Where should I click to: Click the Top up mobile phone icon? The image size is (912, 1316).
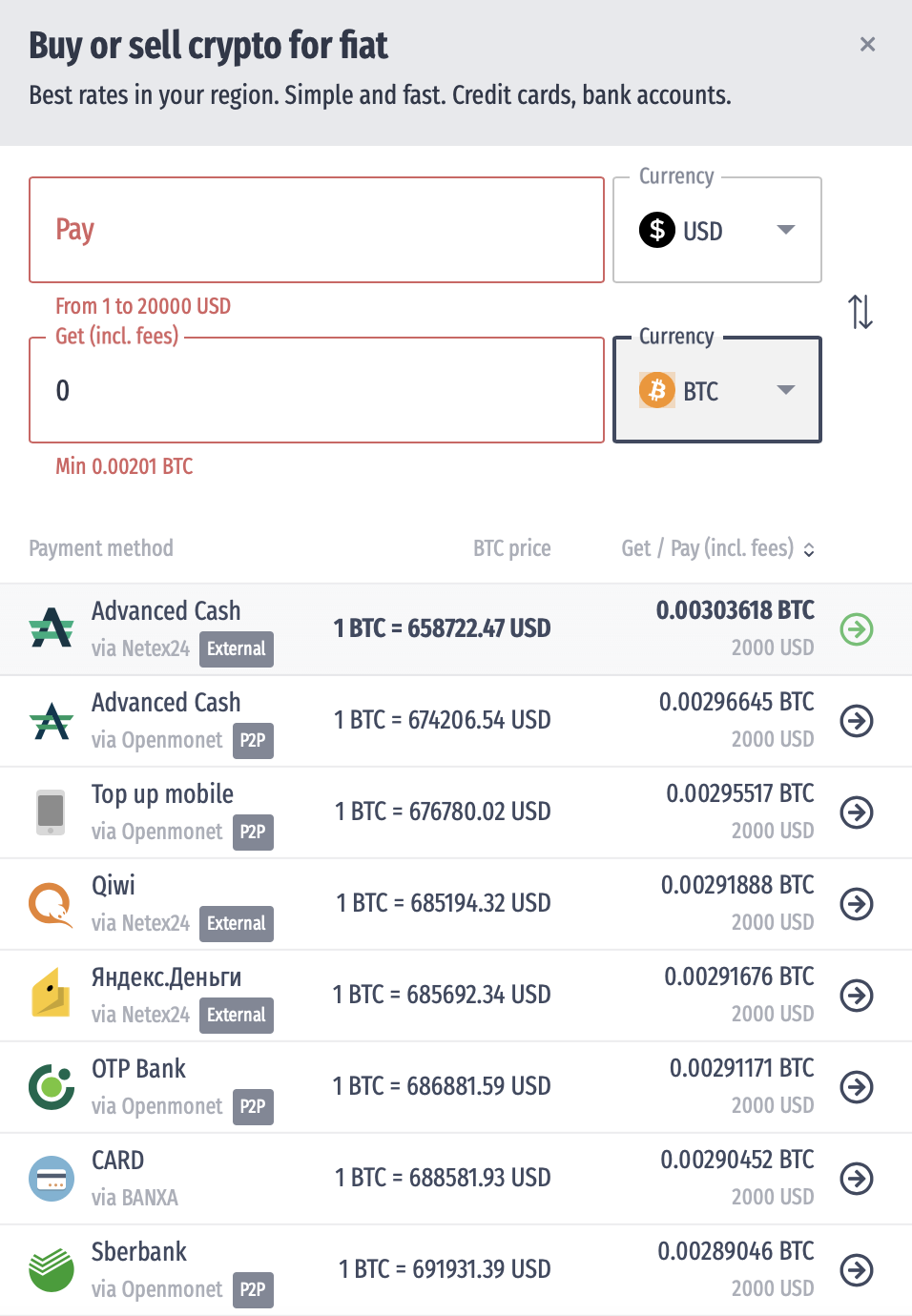click(x=51, y=812)
